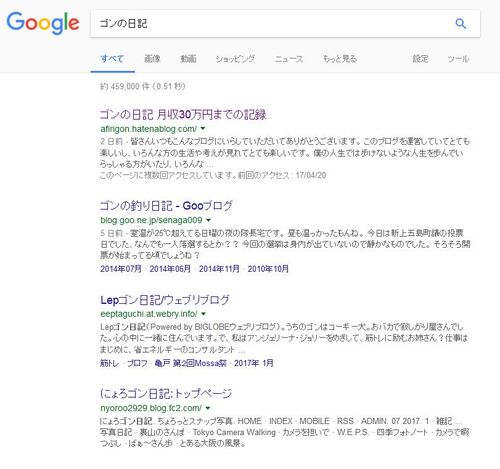The image size is (500, 469).
Task: Expand dropdown arrow beside nyoroo2929.blog.fc2.com
Action: [x=208, y=408]
